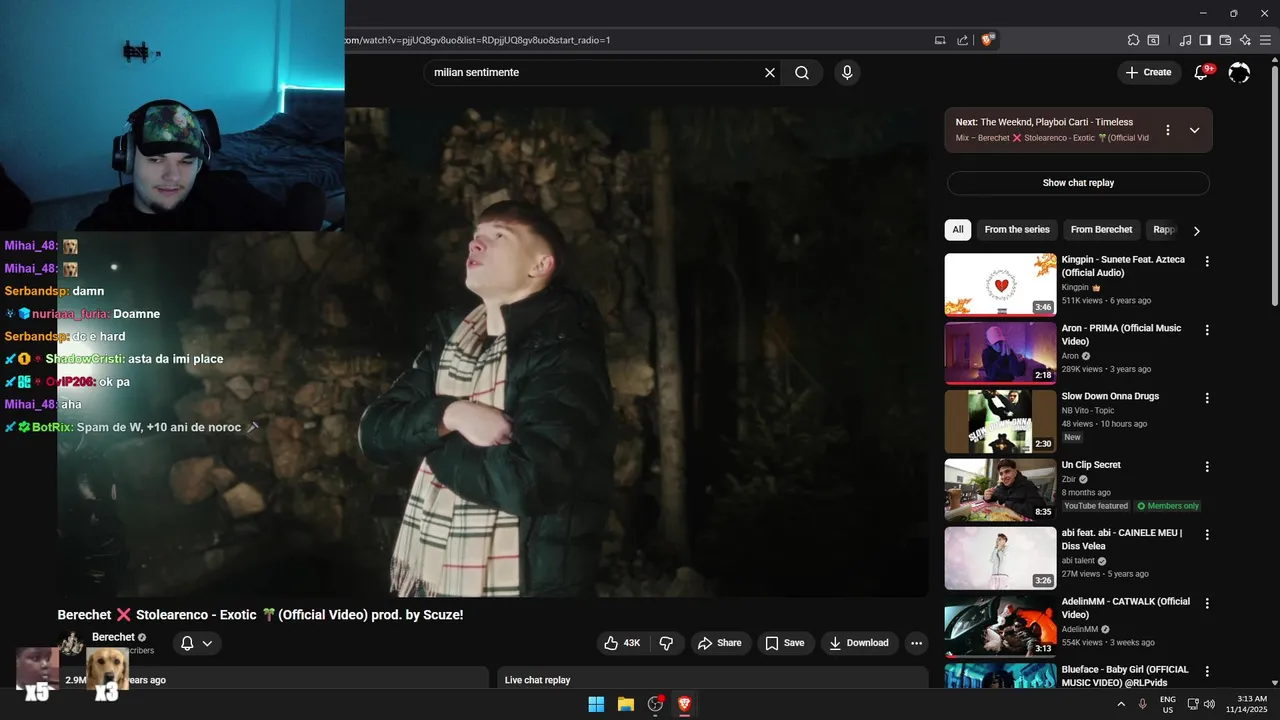Viewport: 1280px width, 720px height.
Task: Click the Create button
Action: (1148, 72)
